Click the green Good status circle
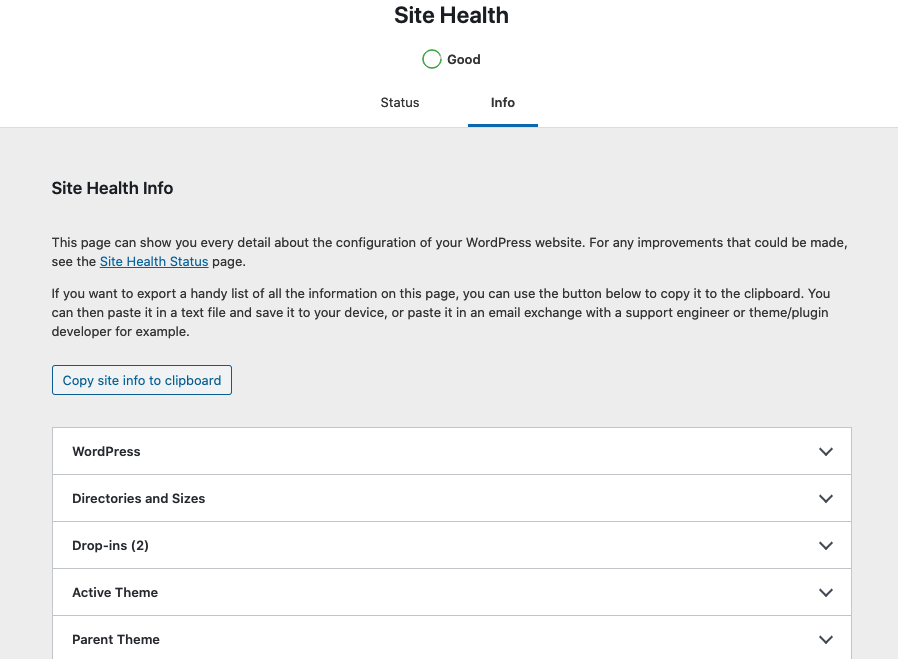898x659 pixels. [432, 59]
